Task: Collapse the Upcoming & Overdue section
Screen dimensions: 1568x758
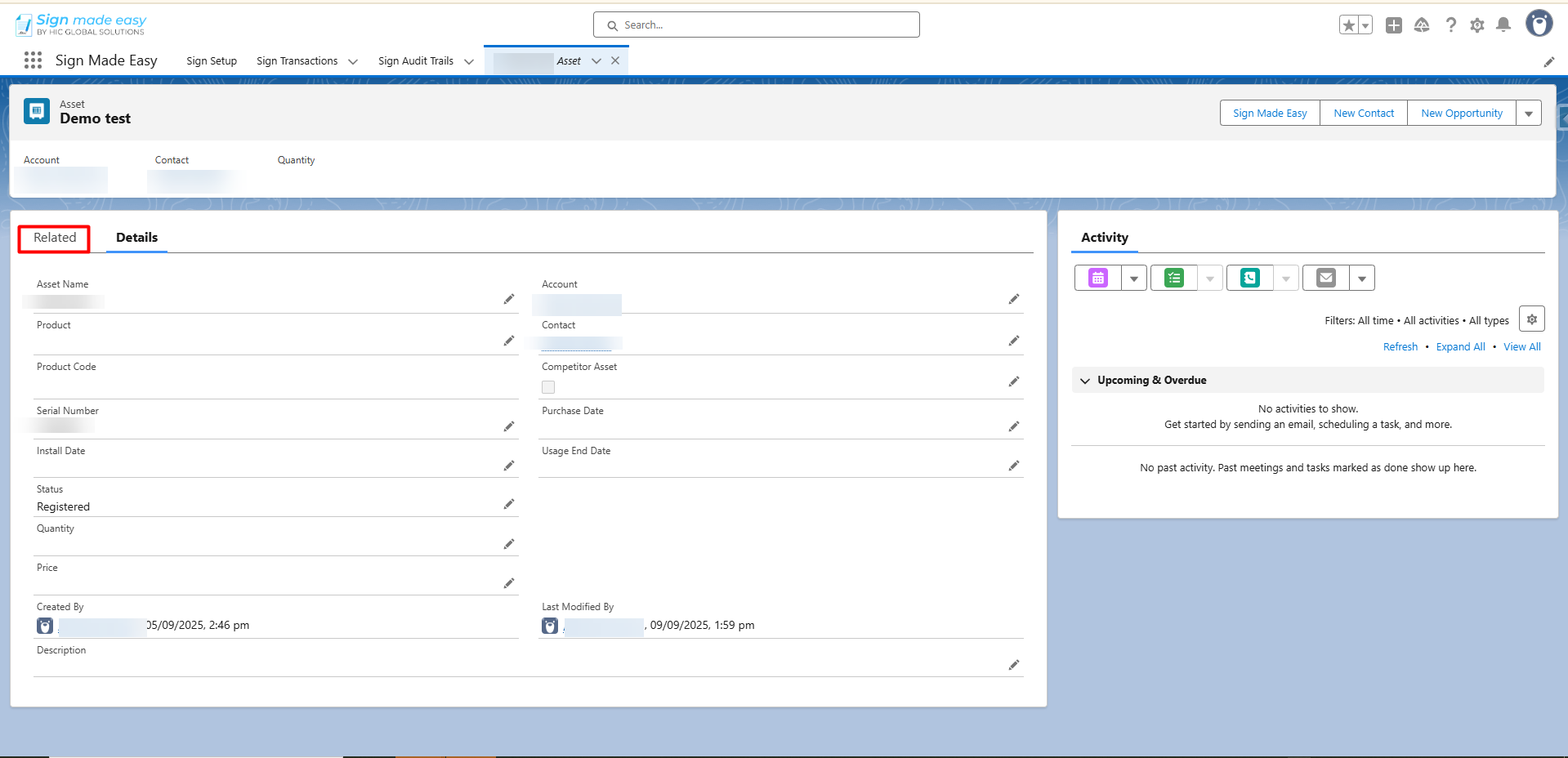Action: pyautogui.click(x=1085, y=381)
